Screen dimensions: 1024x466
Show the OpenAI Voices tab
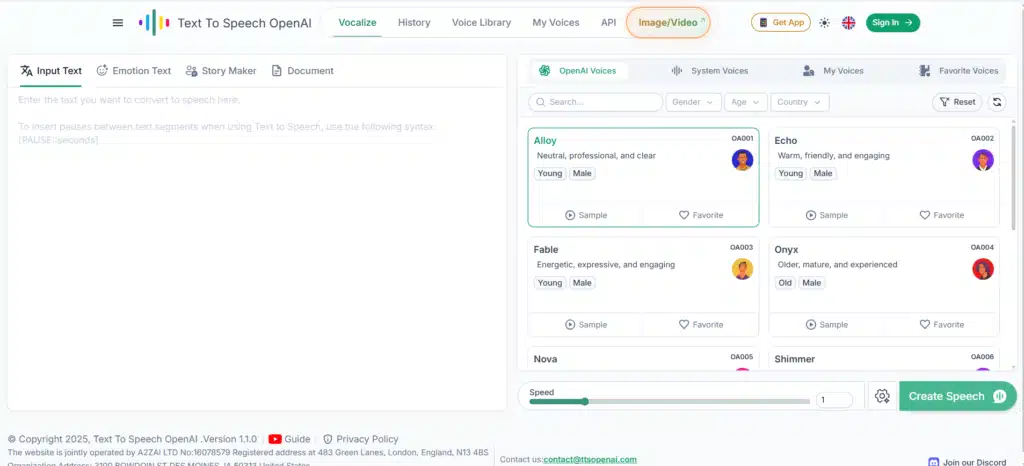(x=578, y=70)
